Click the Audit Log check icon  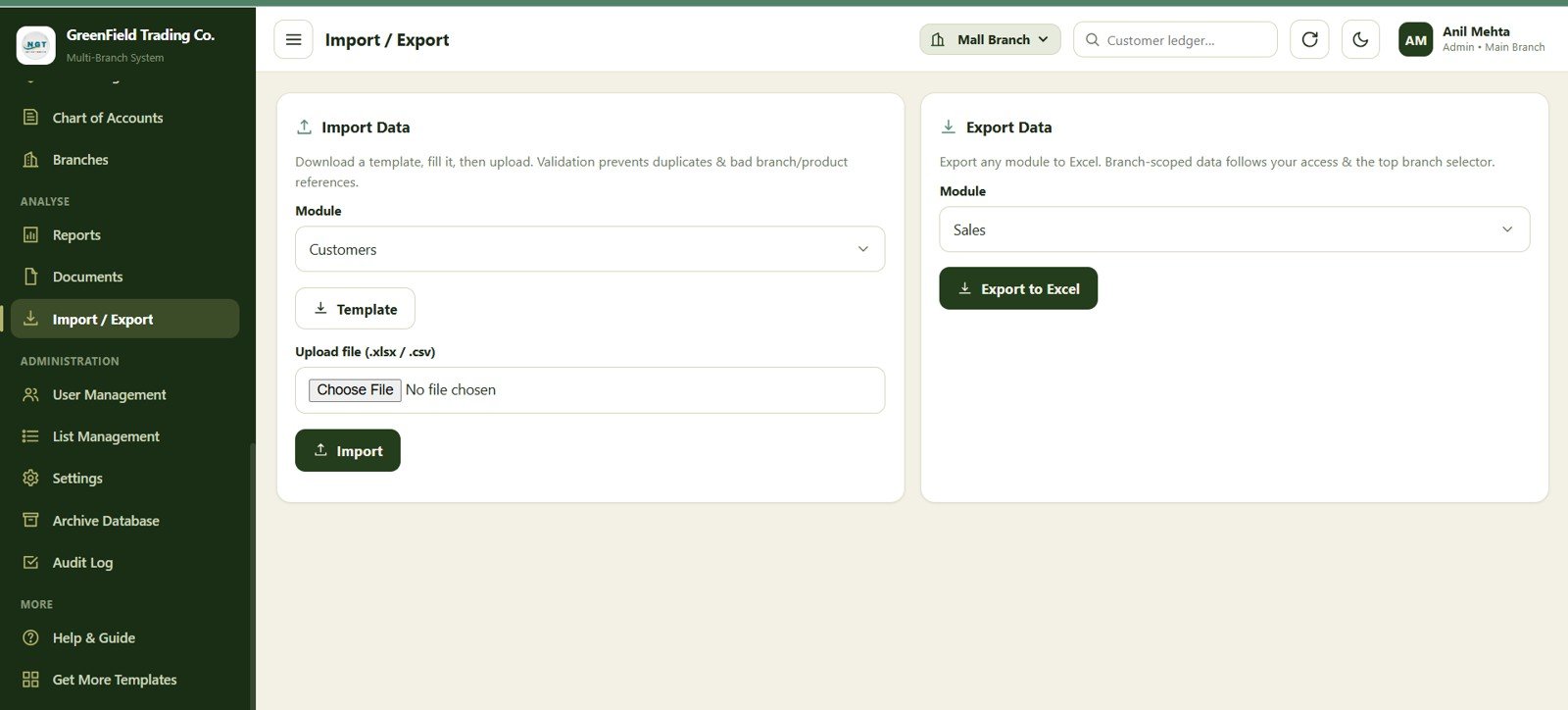point(31,563)
